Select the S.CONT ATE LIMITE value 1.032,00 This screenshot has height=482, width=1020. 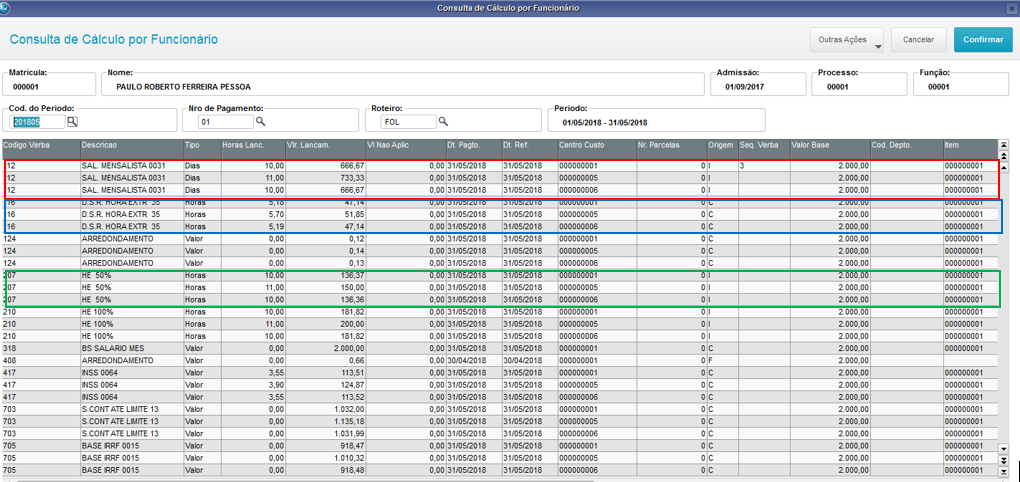(x=325, y=409)
